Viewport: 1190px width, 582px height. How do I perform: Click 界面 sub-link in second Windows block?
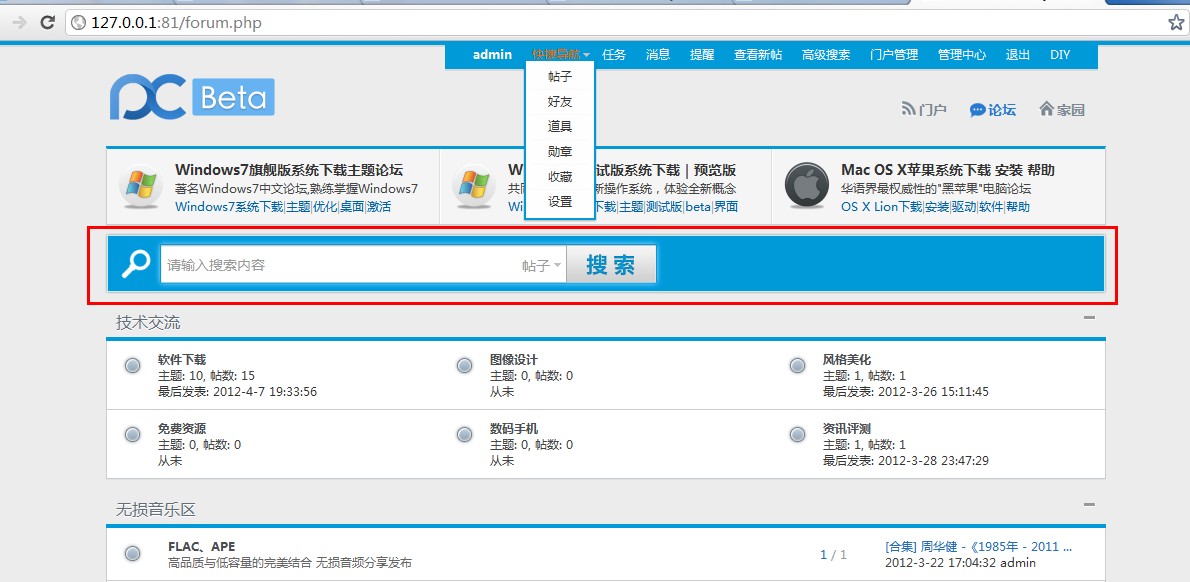pyautogui.click(x=726, y=206)
